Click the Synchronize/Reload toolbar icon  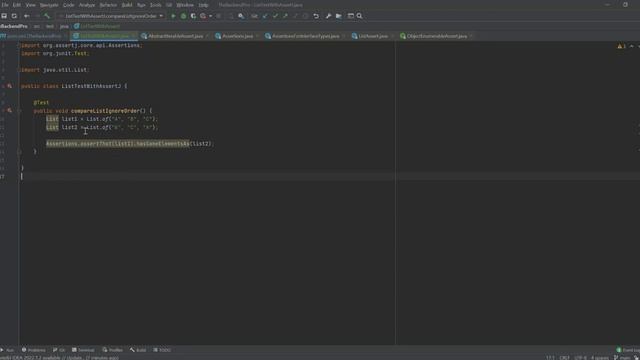click(x=14, y=16)
